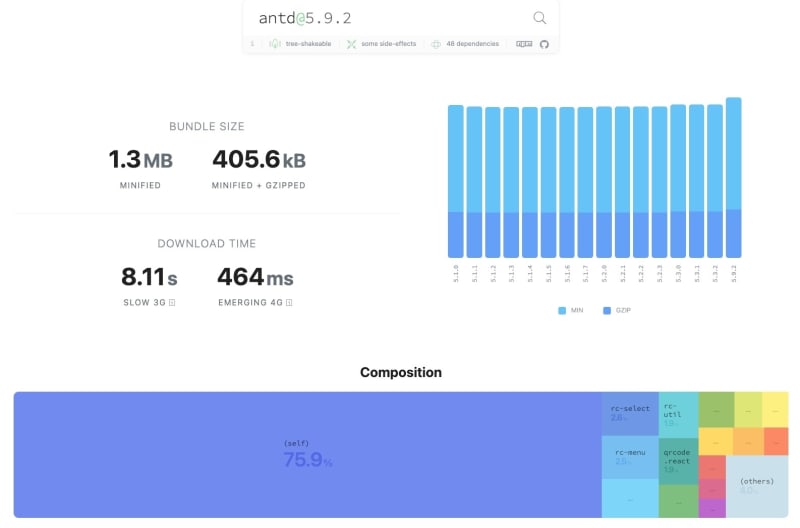Open the qrcode.react composition block
The image size is (800, 528).
679,461
